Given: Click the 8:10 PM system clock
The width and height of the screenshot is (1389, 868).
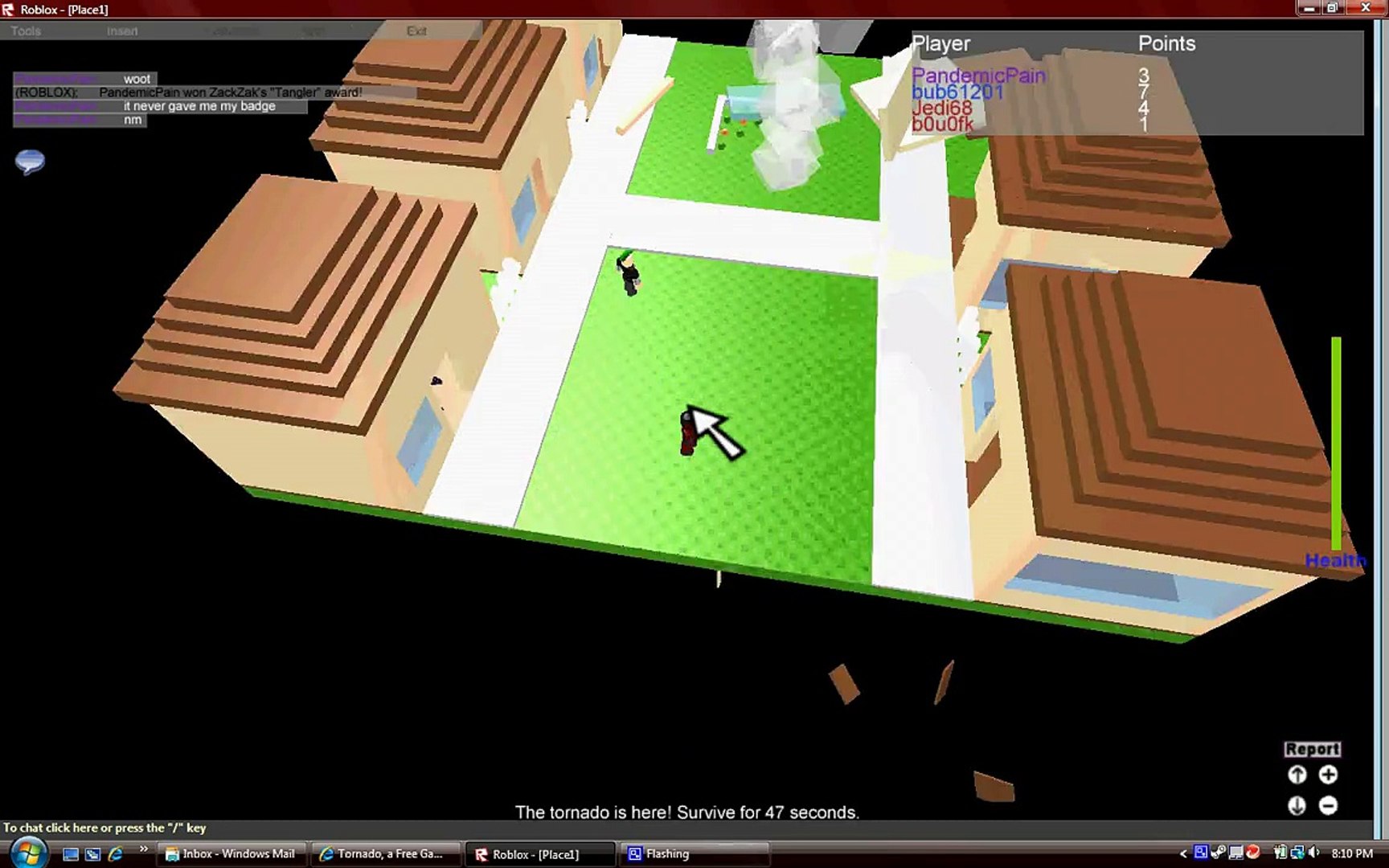Looking at the screenshot, I should [1352, 854].
